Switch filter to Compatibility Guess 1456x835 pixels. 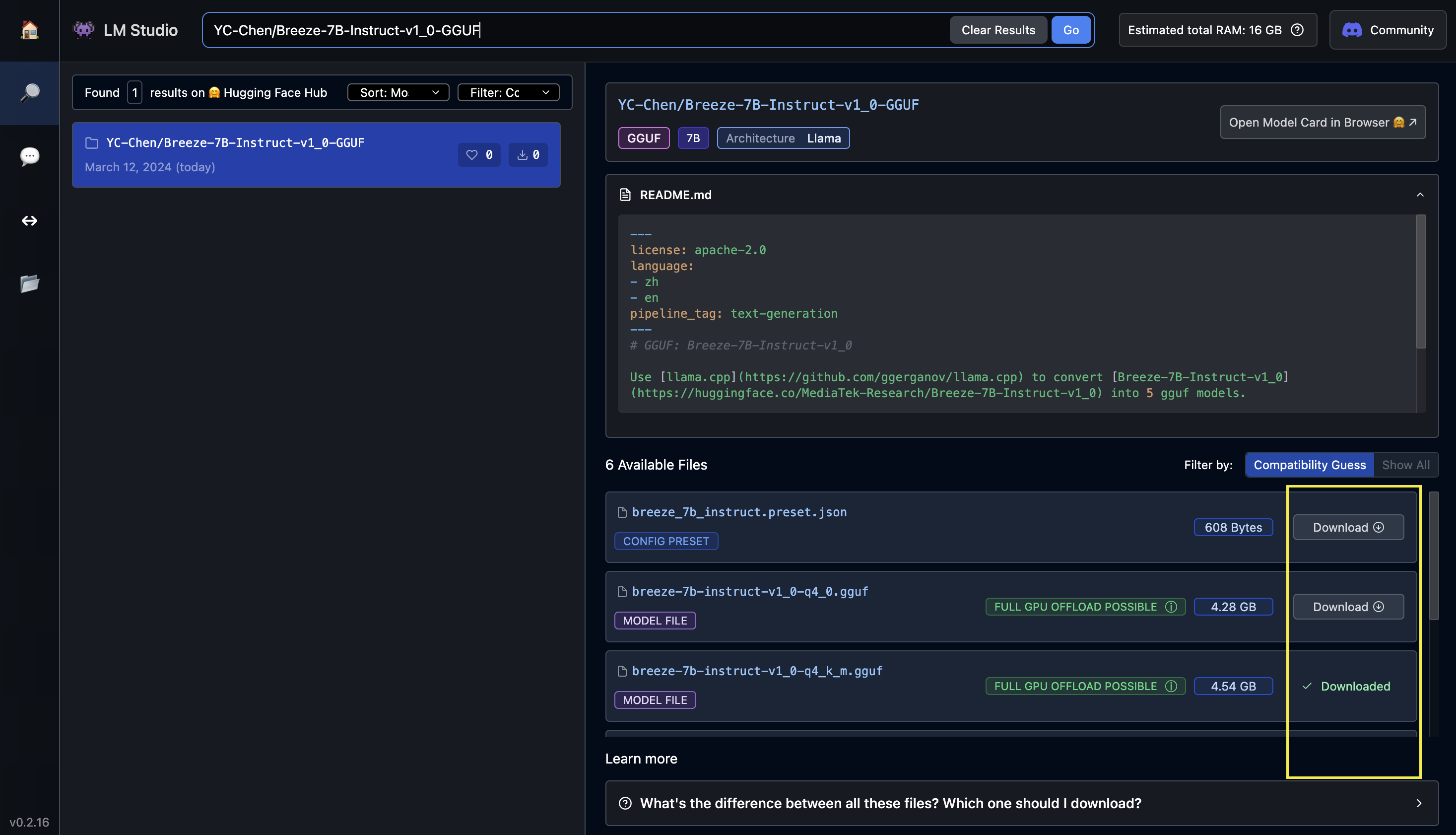pyautogui.click(x=1309, y=465)
